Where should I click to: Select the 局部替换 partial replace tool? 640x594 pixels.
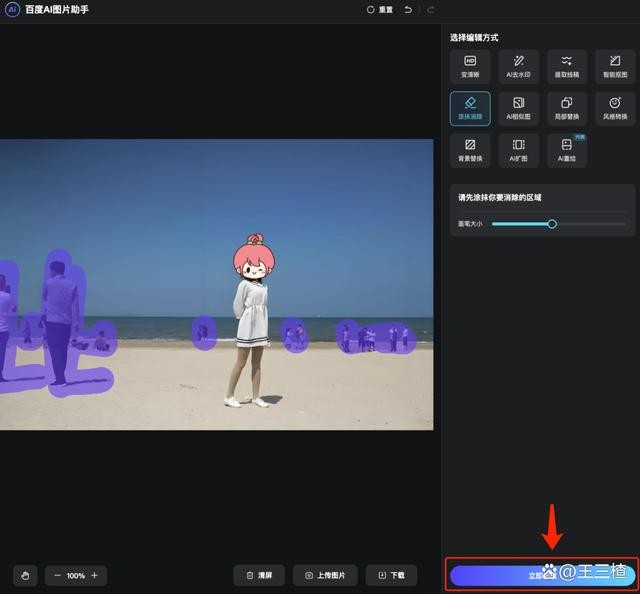pyautogui.click(x=567, y=109)
